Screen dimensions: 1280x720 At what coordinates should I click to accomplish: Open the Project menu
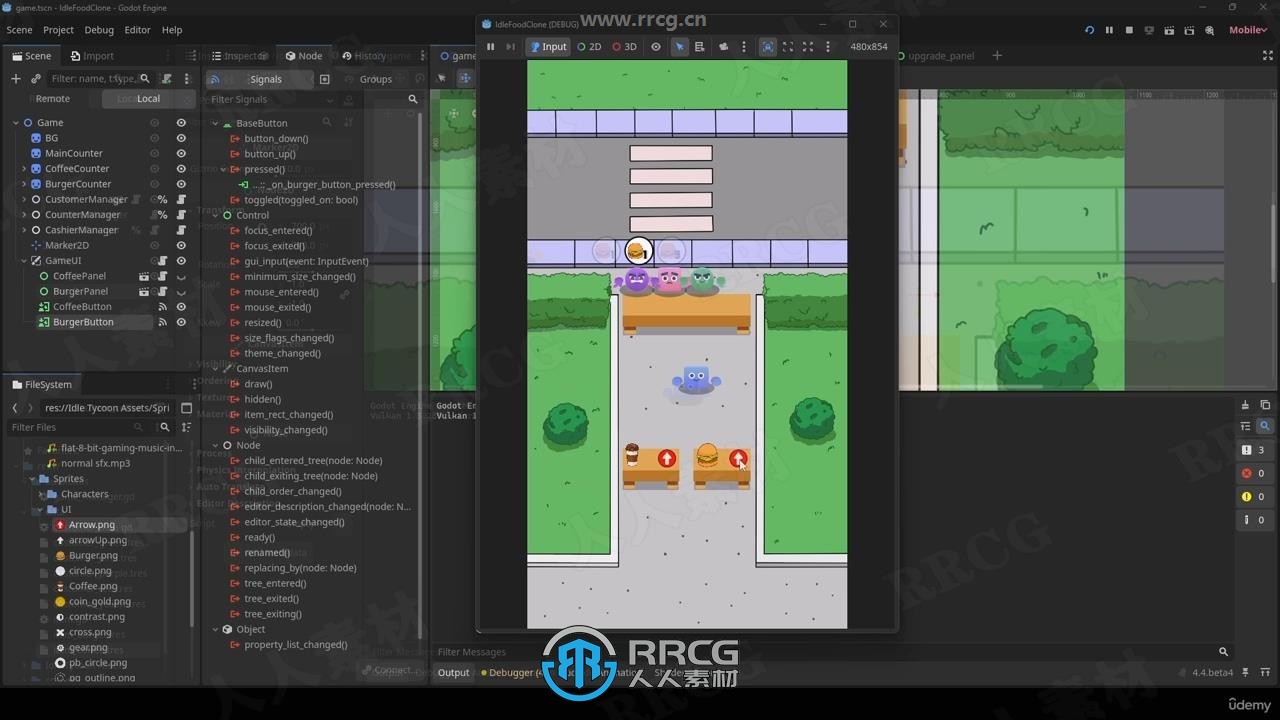[58, 30]
